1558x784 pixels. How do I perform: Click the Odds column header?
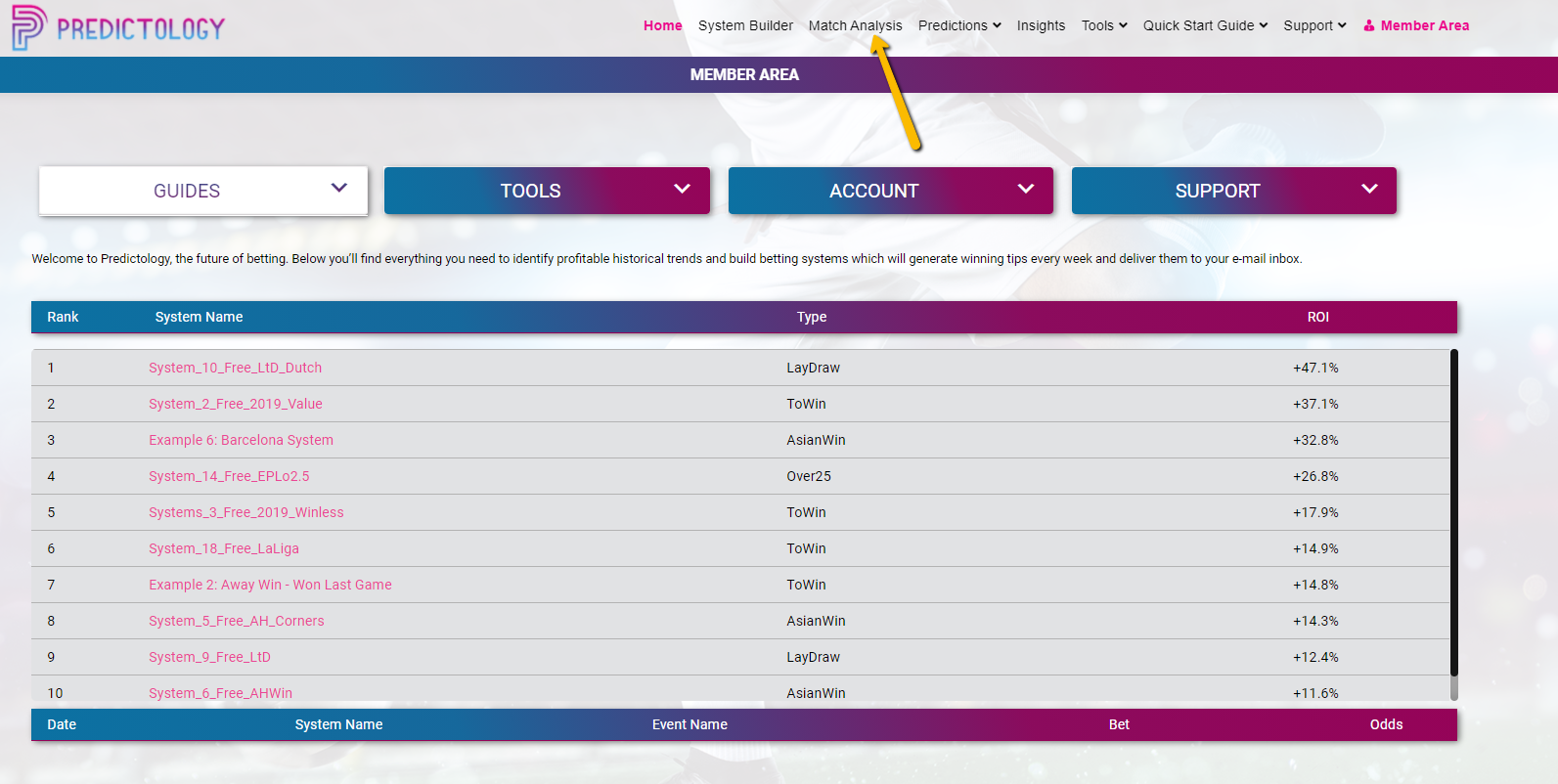1386,724
